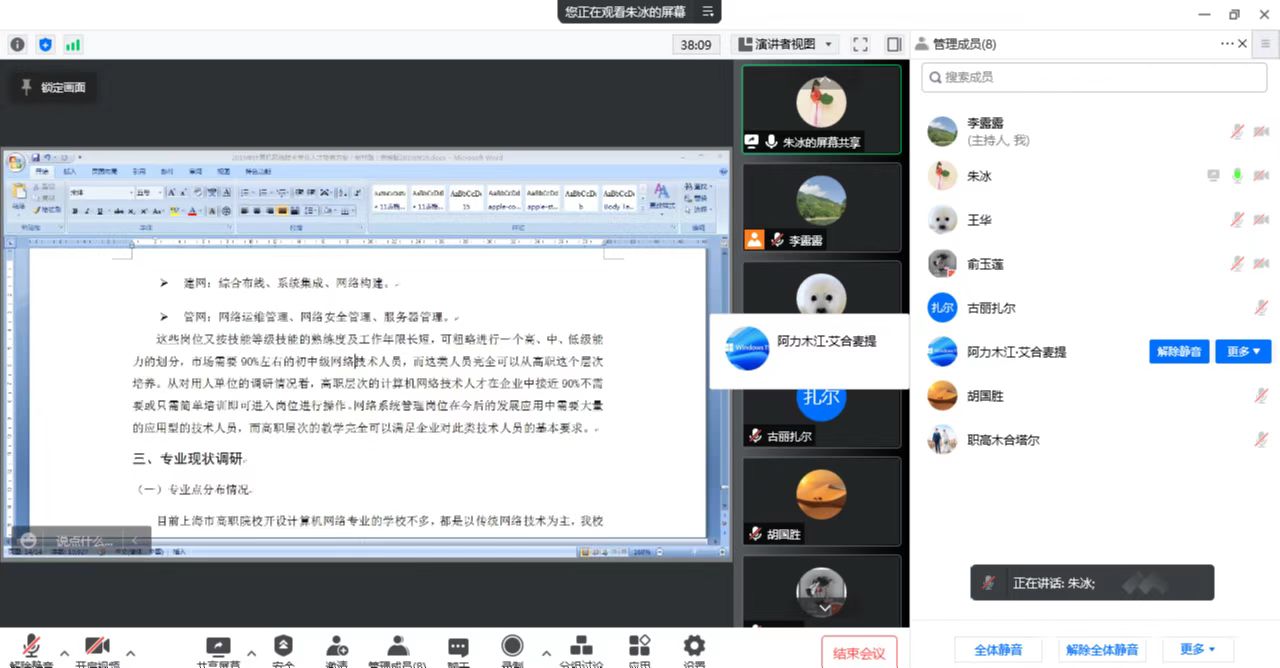Open the Apps icon in toolbar
The image size is (1280, 668).
pyautogui.click(x=640, y=648)
